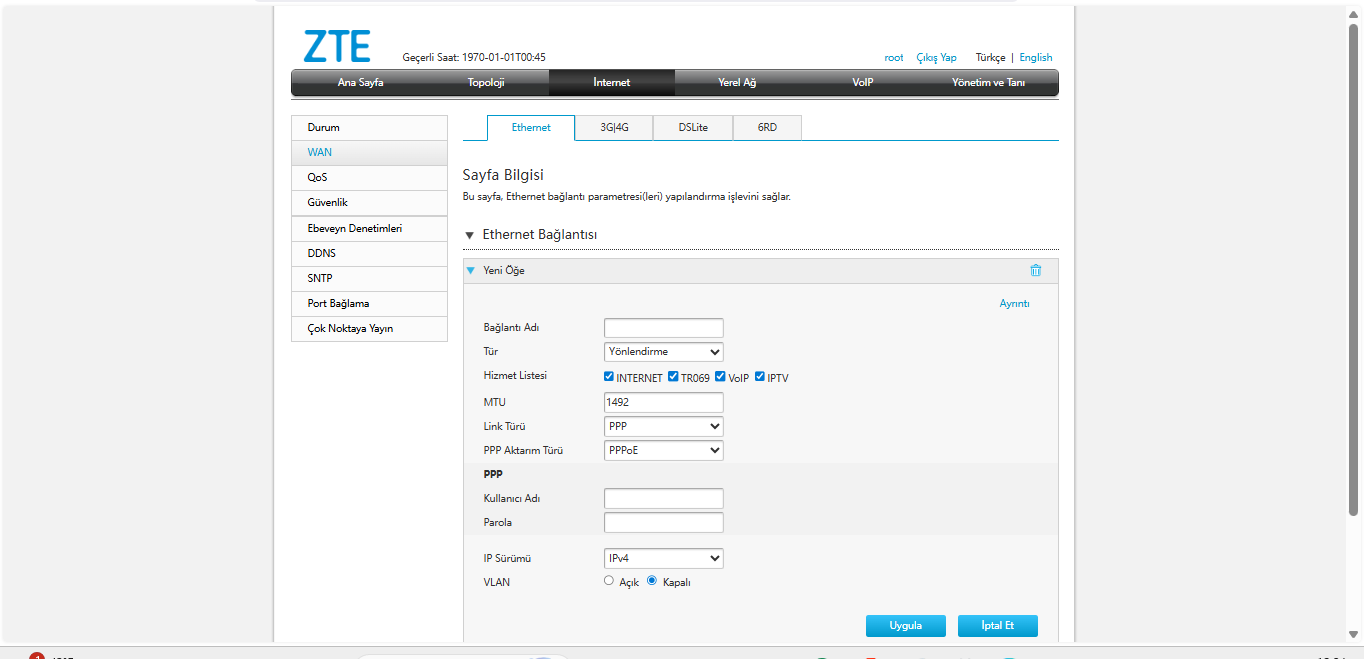Click the ZTE logo
Image resolution: width=1364 pixels, height=659 pixels.
pos(337,47)
